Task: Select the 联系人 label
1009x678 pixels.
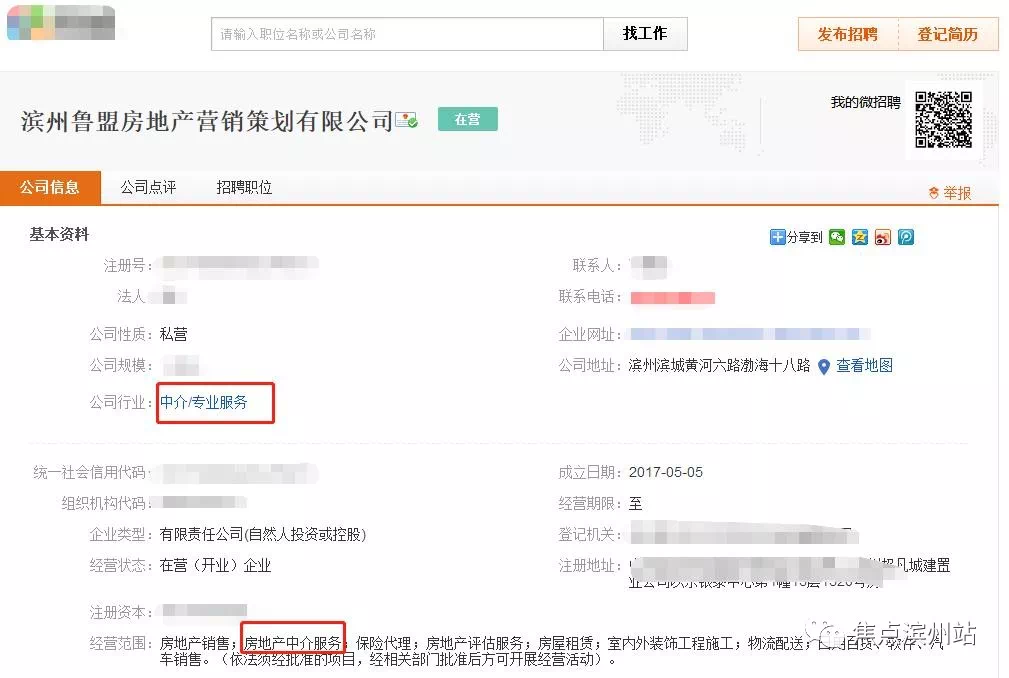Action: 597,266
